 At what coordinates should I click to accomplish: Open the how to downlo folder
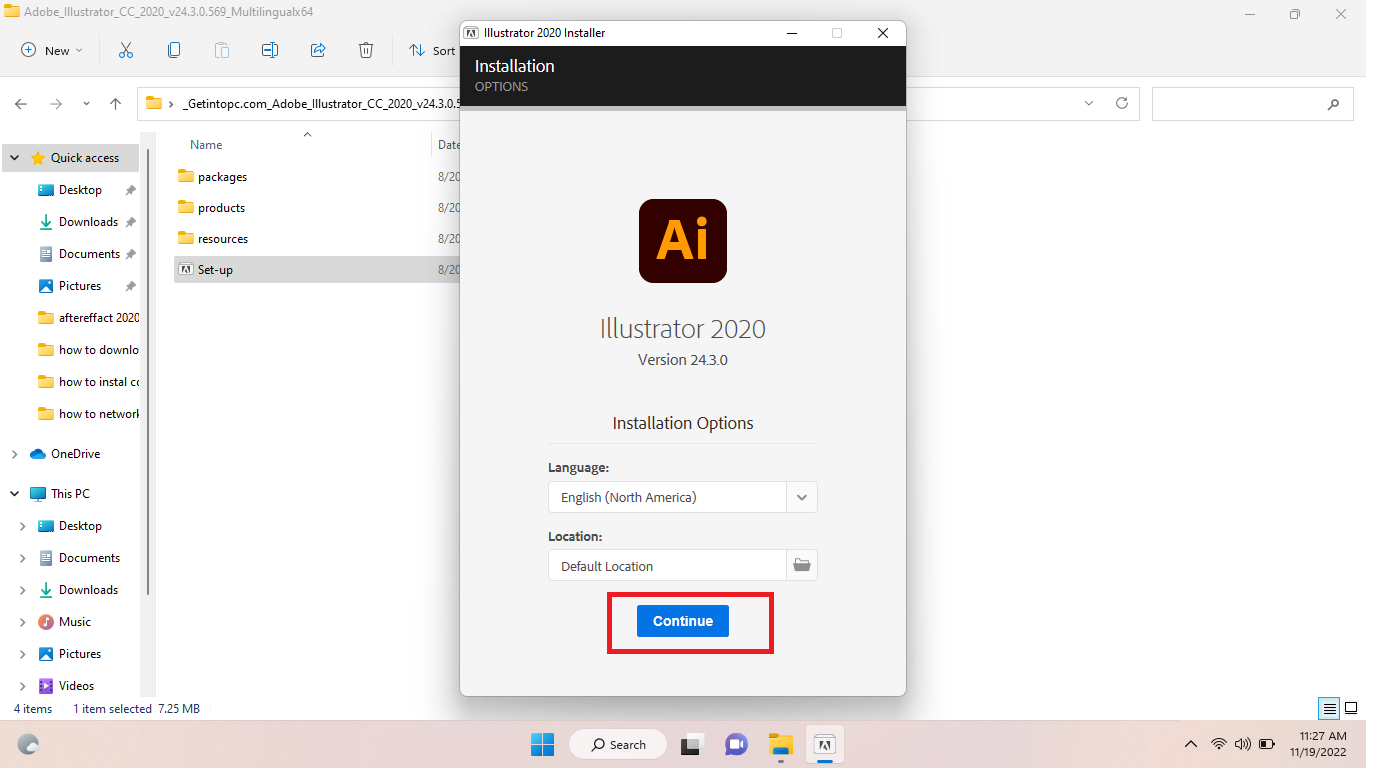pyautogui.click(x=88, y=350)
